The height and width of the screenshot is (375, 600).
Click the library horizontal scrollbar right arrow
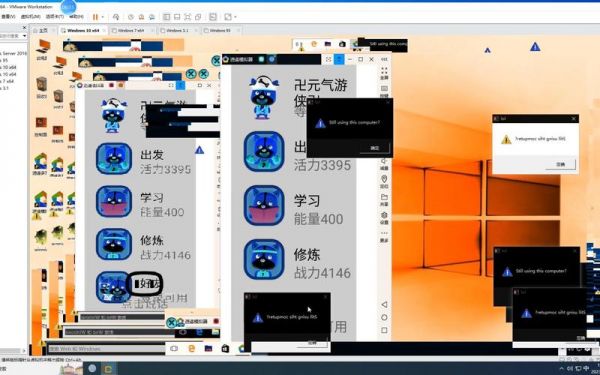coord(24,351)
